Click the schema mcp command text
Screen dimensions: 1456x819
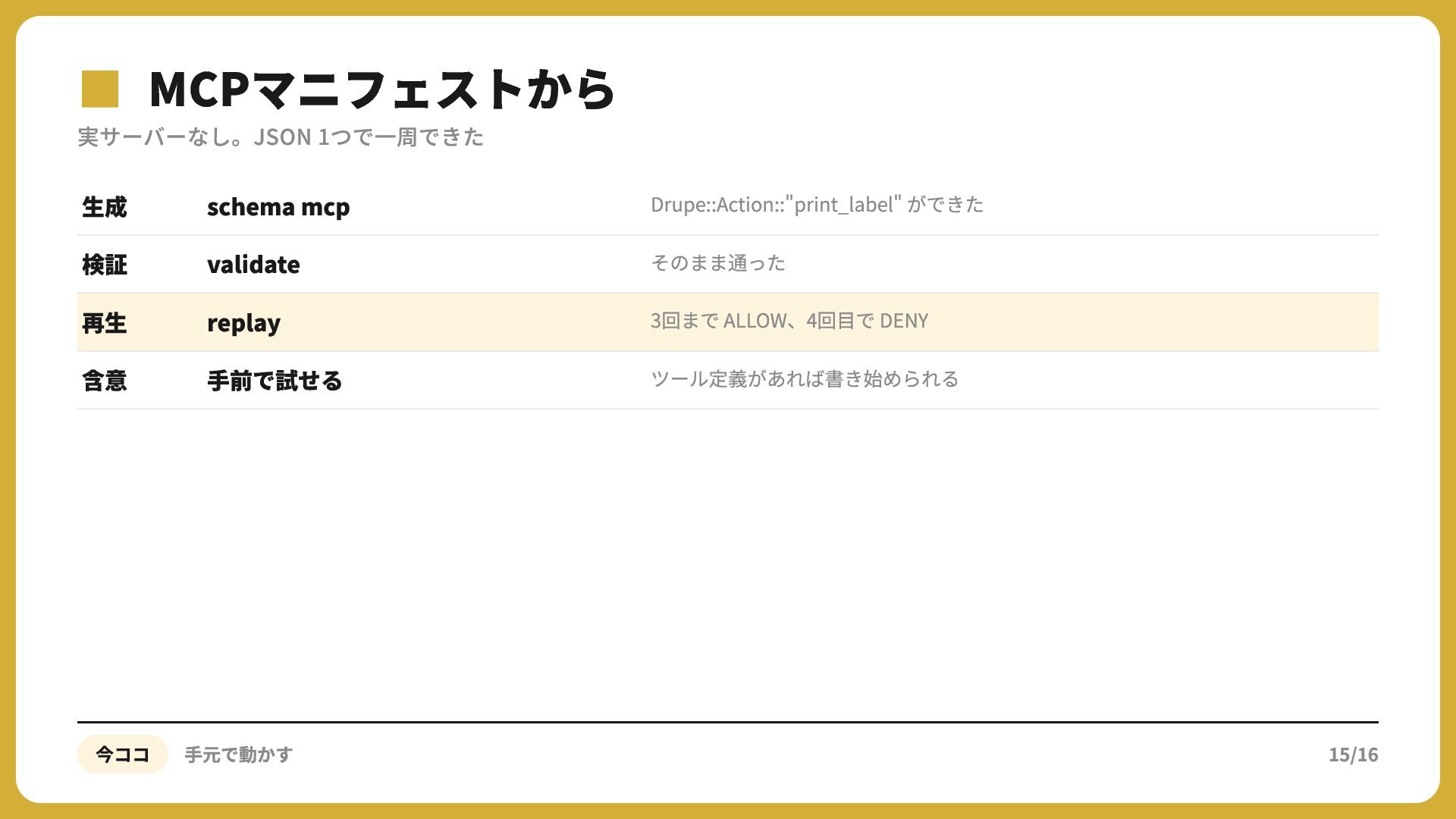278,206
